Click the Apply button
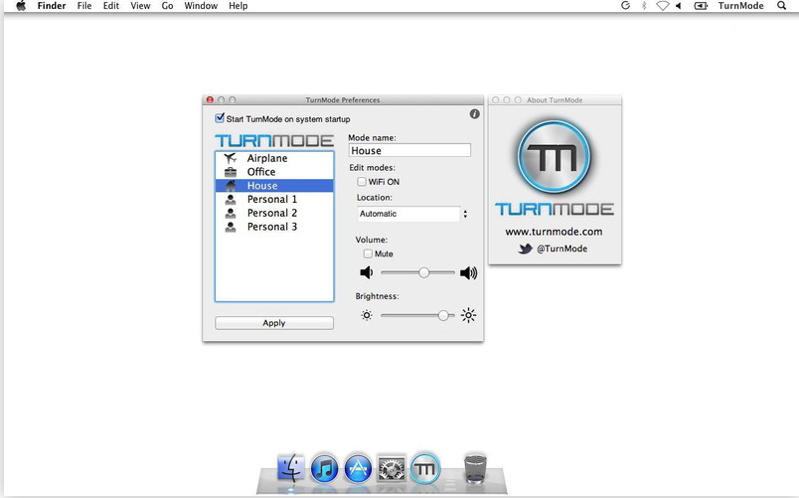Image resolution: width=799 pixels, height=498 pixels. [274, 323]
